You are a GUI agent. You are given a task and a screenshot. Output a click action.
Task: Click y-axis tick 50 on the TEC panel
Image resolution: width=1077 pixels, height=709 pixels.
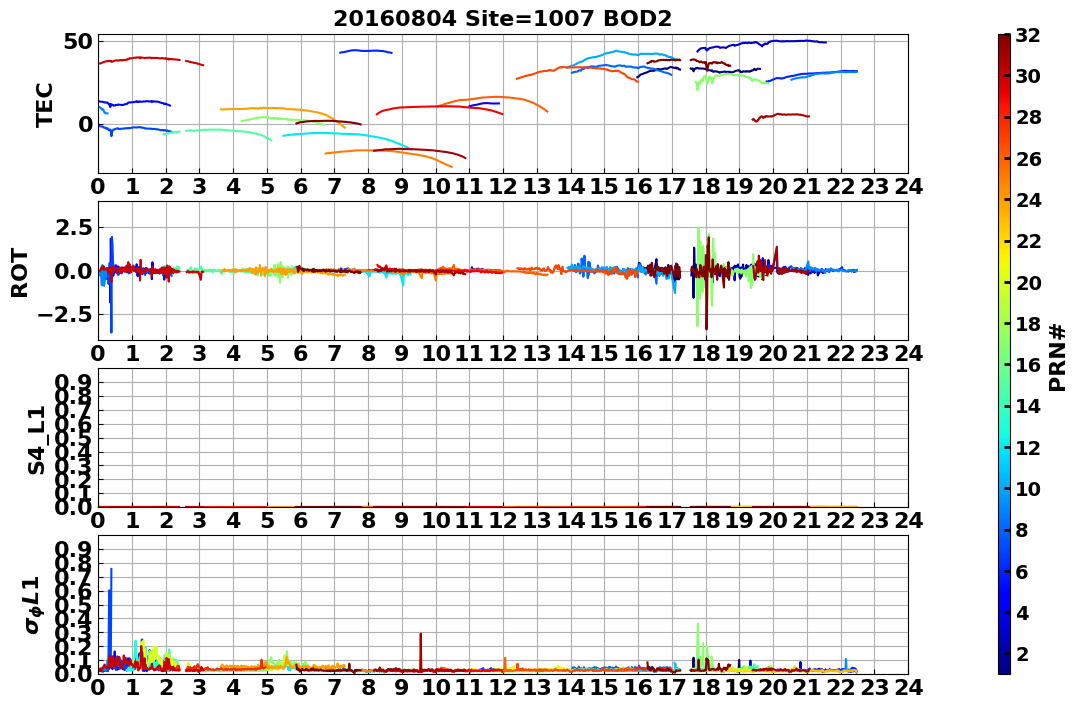click(x=78, y=41)
